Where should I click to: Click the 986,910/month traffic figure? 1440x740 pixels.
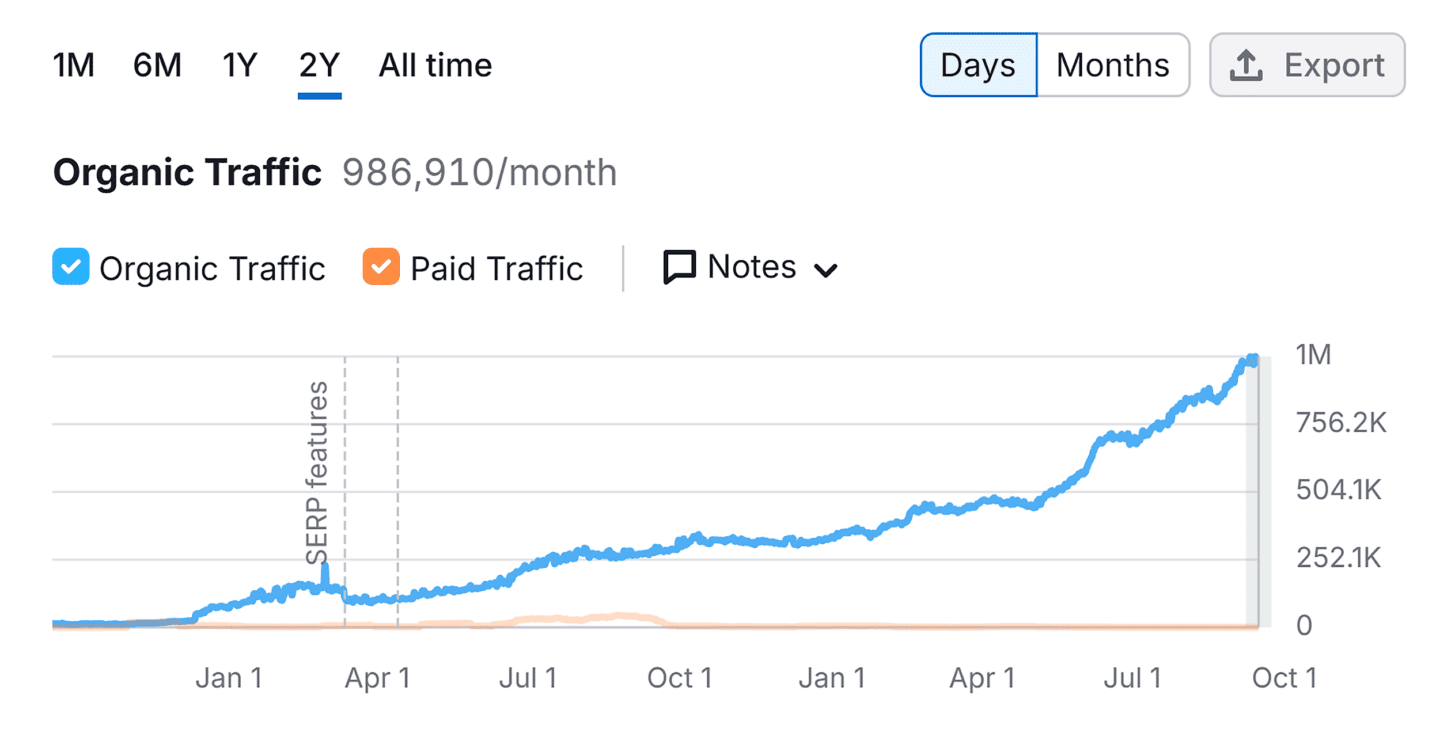coord(479,172)
